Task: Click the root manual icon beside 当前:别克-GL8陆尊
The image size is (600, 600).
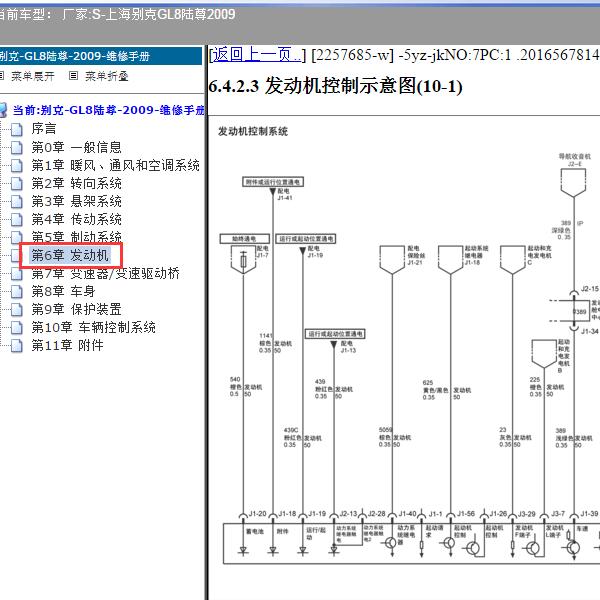Action: click(x=4, y=109)
